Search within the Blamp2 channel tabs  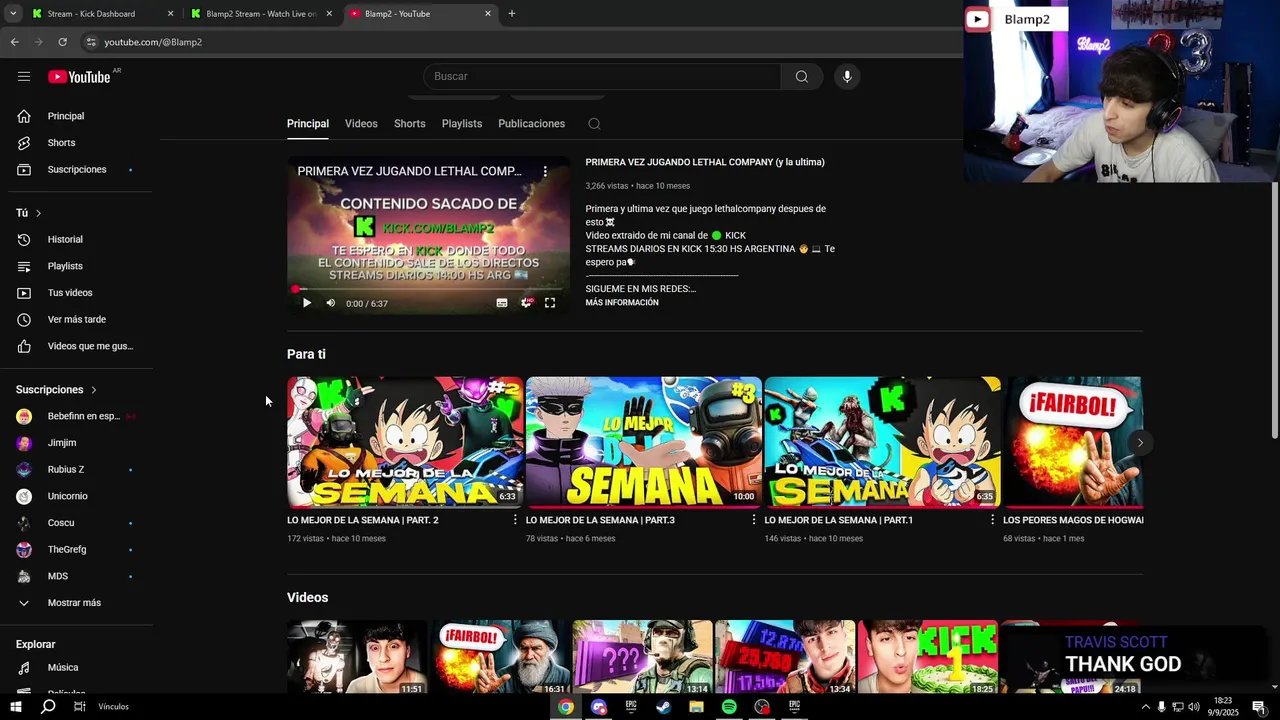coord(594,124)
